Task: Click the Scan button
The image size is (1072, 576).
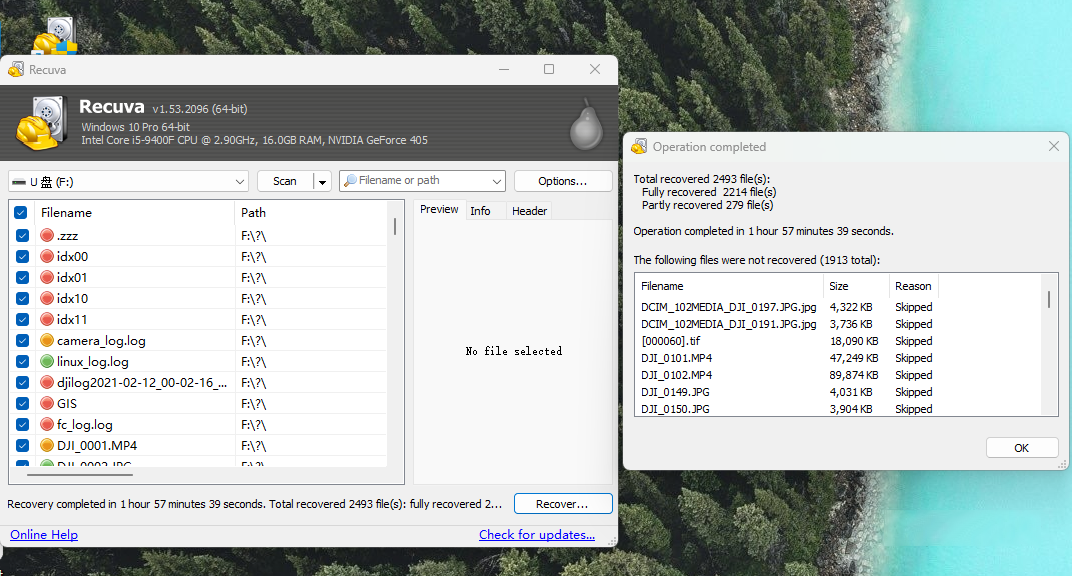Action: (285, 181)
